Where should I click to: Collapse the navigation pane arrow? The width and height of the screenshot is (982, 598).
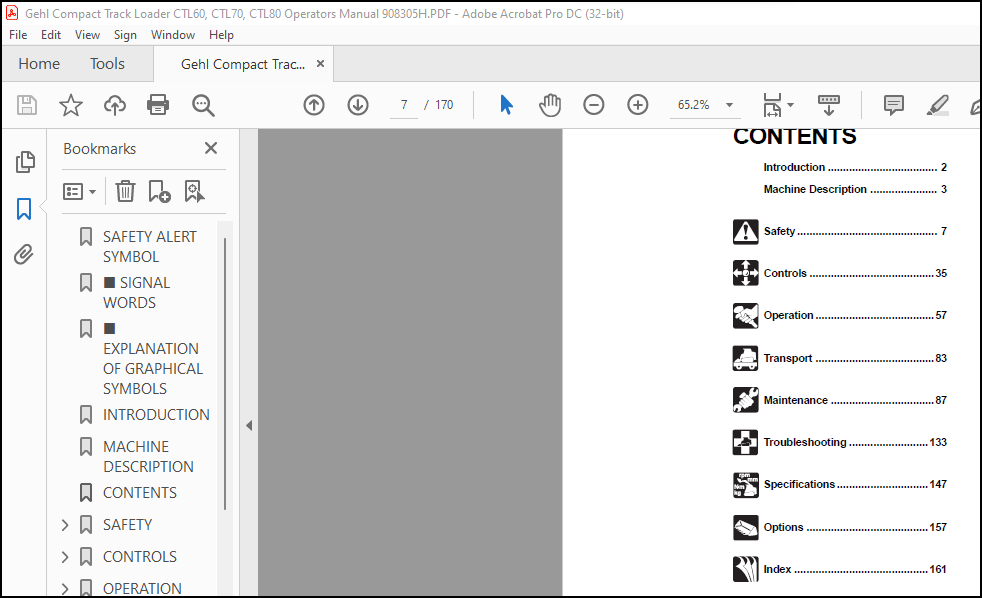[249, 426]
